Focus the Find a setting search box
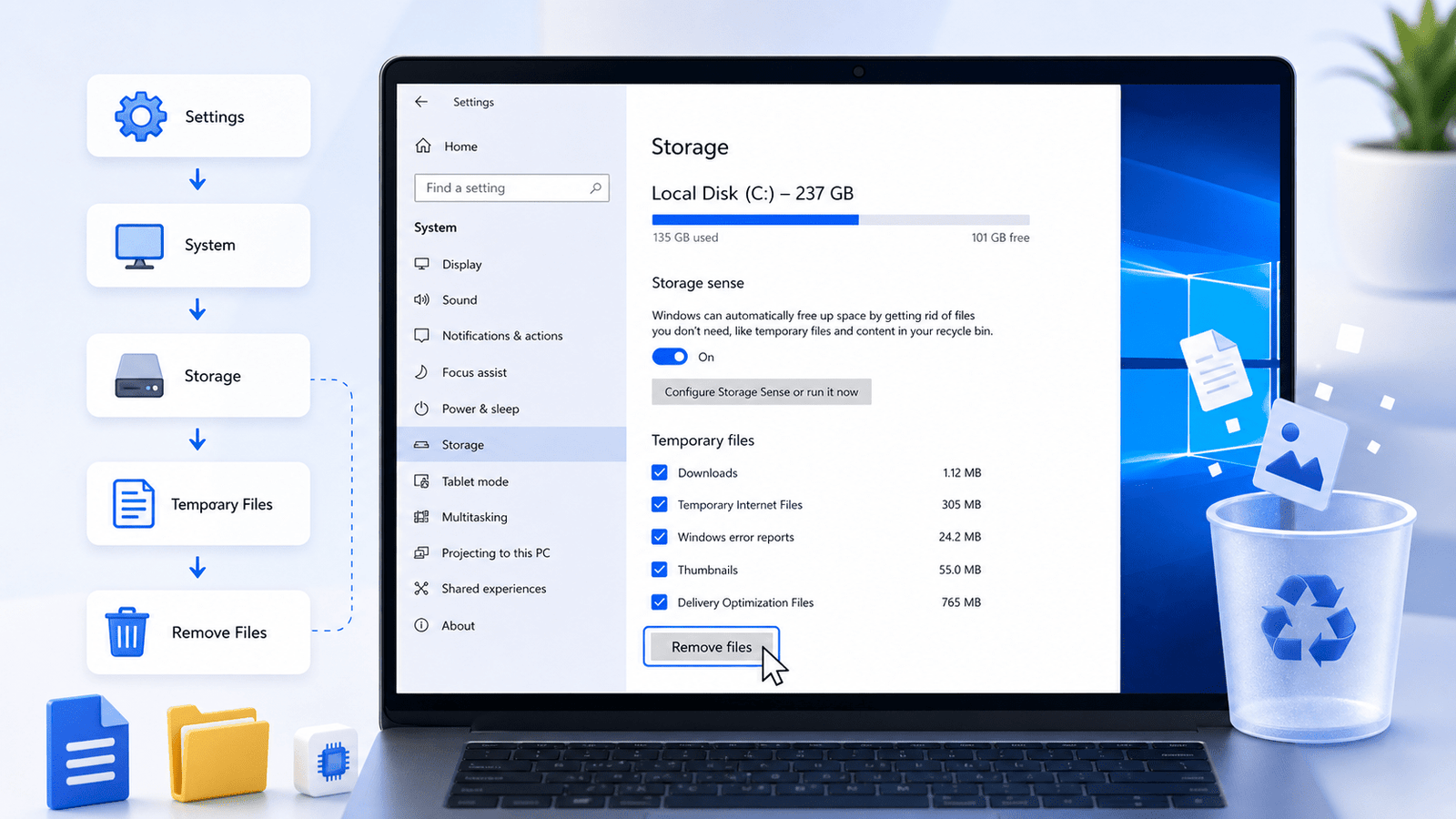The image size is (1456, 819). point(511,187)
